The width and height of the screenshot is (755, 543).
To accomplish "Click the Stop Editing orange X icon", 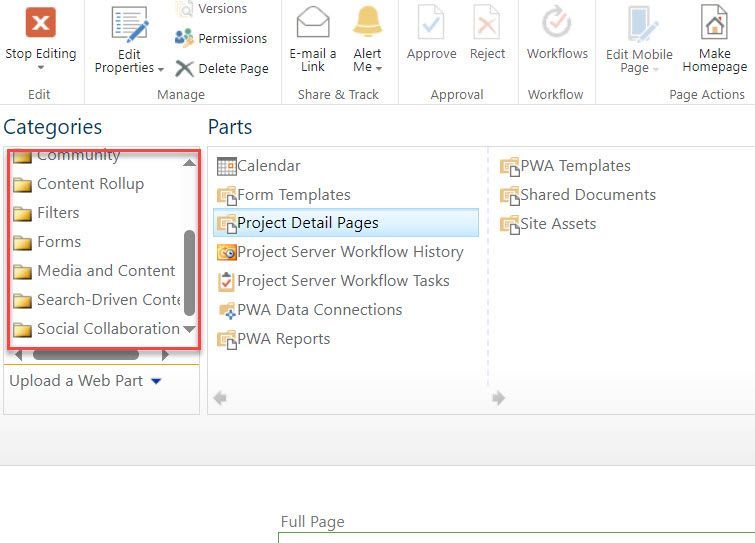I will click(x=40, y=22).
